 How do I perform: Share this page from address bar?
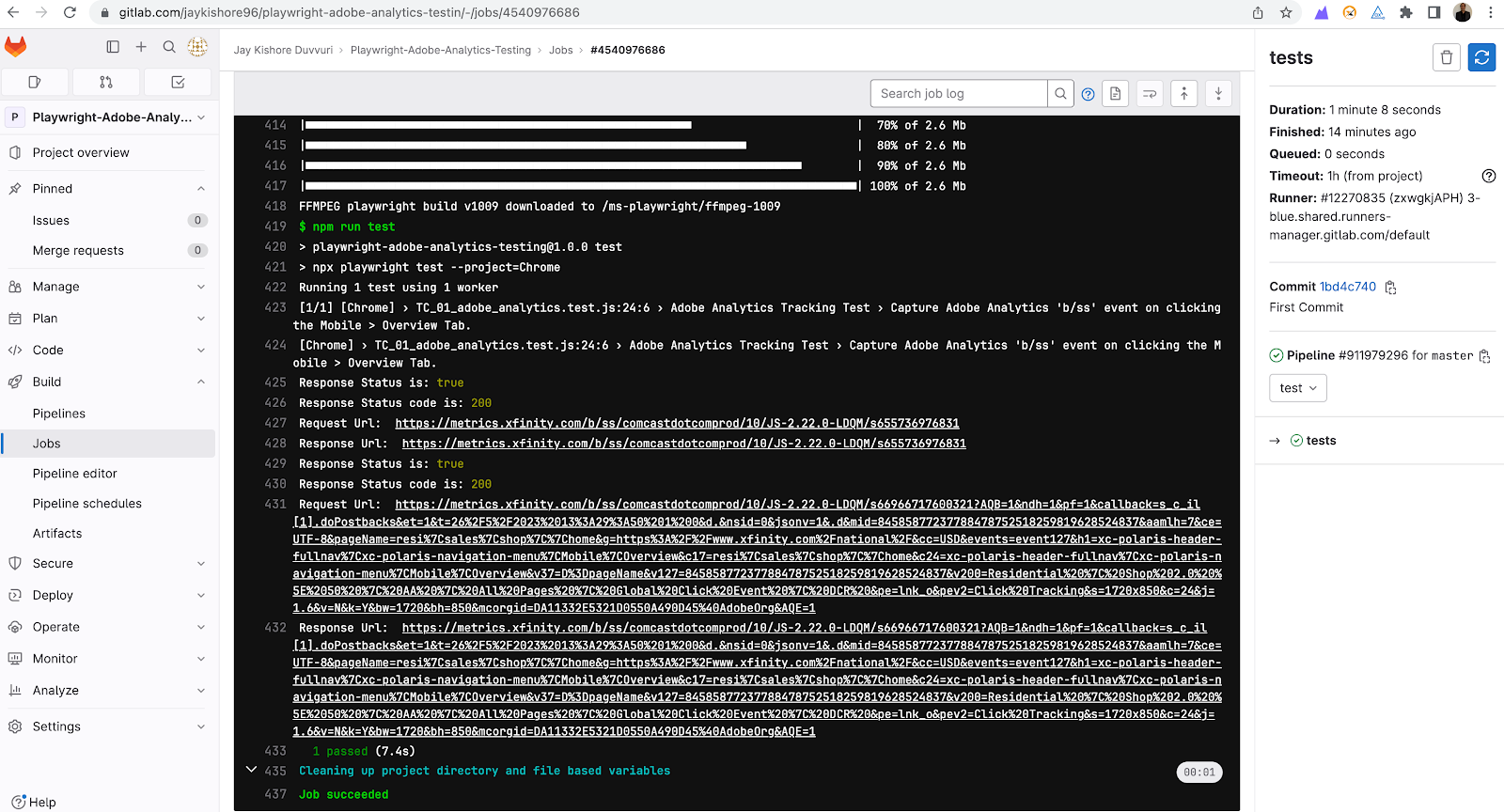pos(1258,12)
